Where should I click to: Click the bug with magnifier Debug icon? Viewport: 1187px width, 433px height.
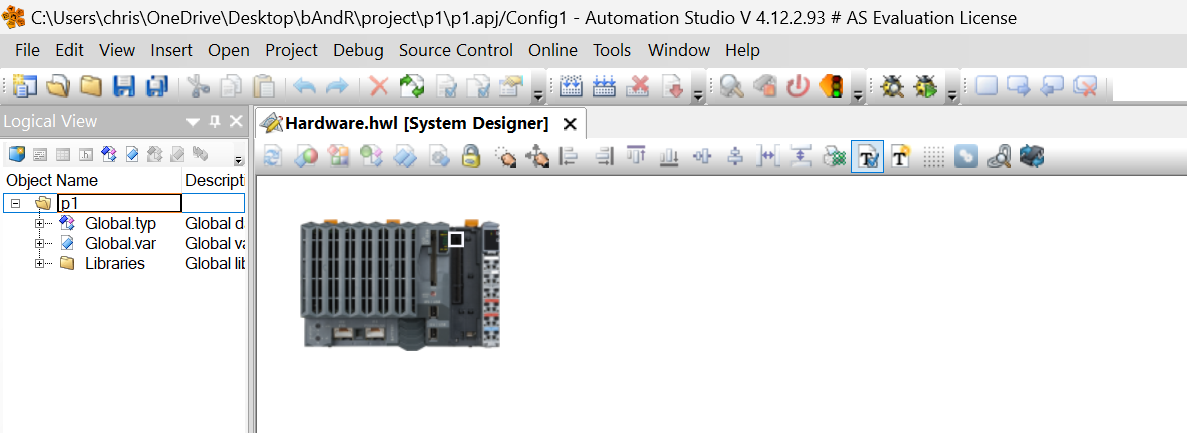point(893,86)
